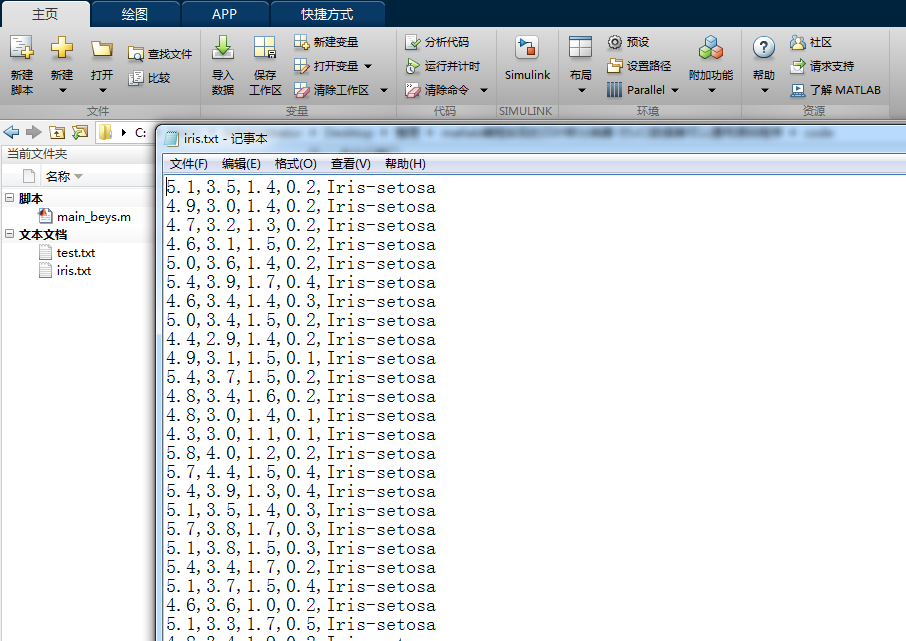Click the 新建 yellow plus icon
The image size is (906, 641).
(62, 49)
